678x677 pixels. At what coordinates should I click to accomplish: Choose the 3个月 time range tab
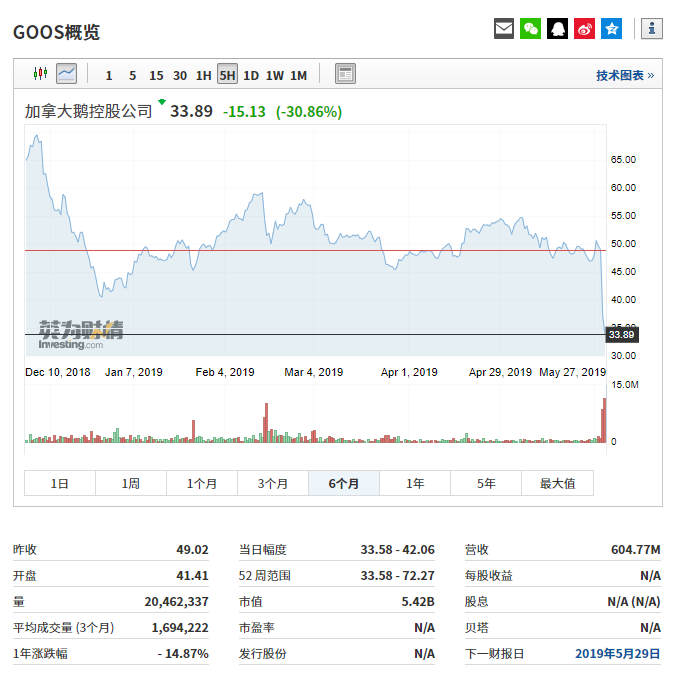tap(273, 483)
